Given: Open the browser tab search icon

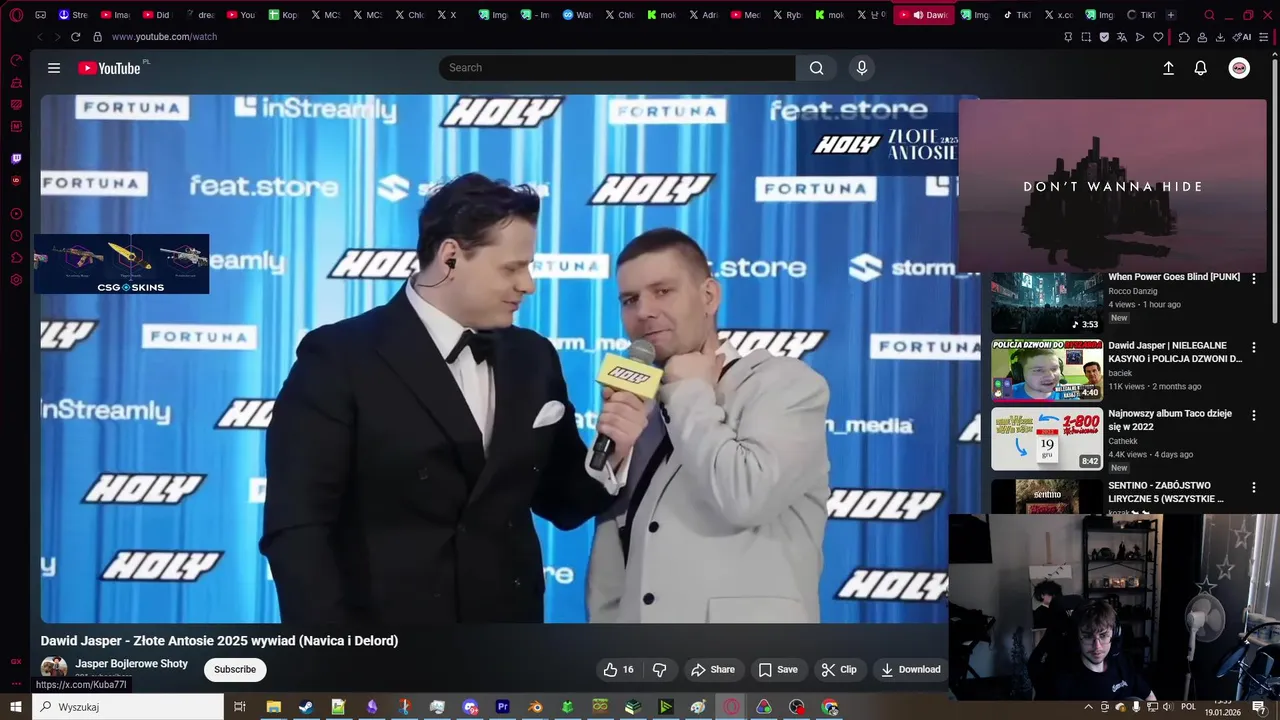Looking at the screenshot, I should coord(1209,15).
